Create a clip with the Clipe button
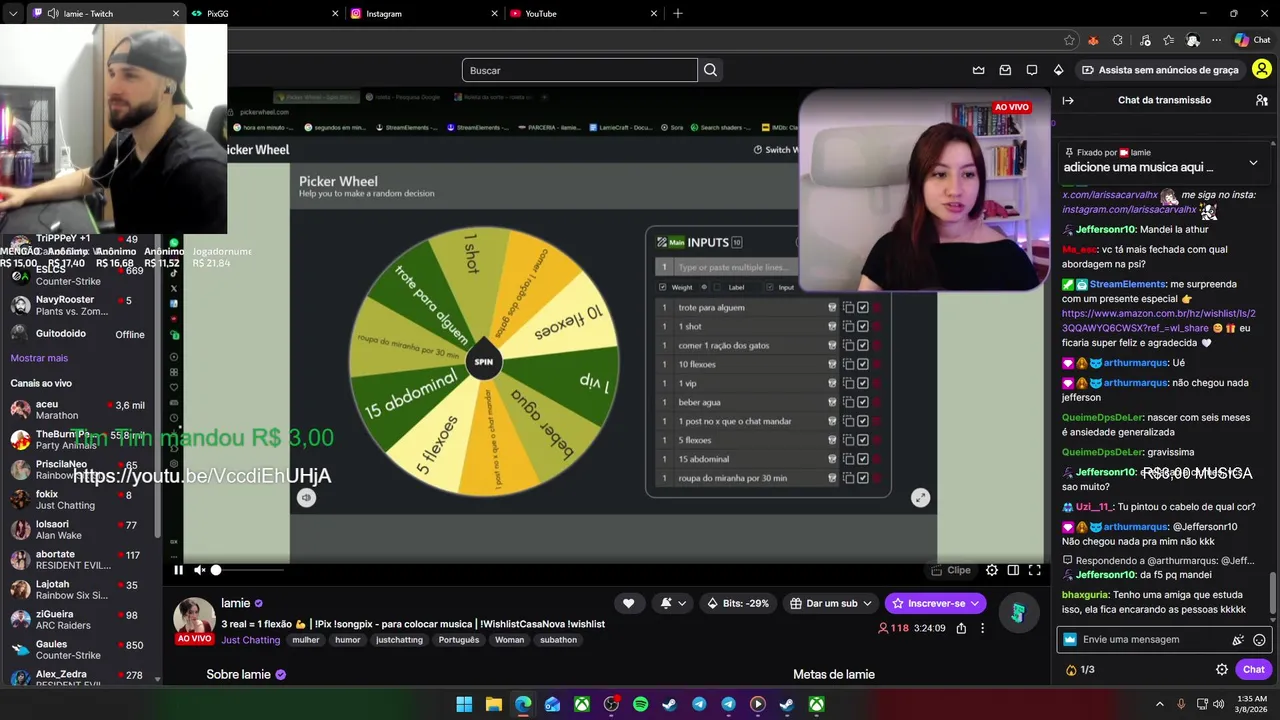Image resolution: width=1280 pixels, height=720 pixels. 950,570
